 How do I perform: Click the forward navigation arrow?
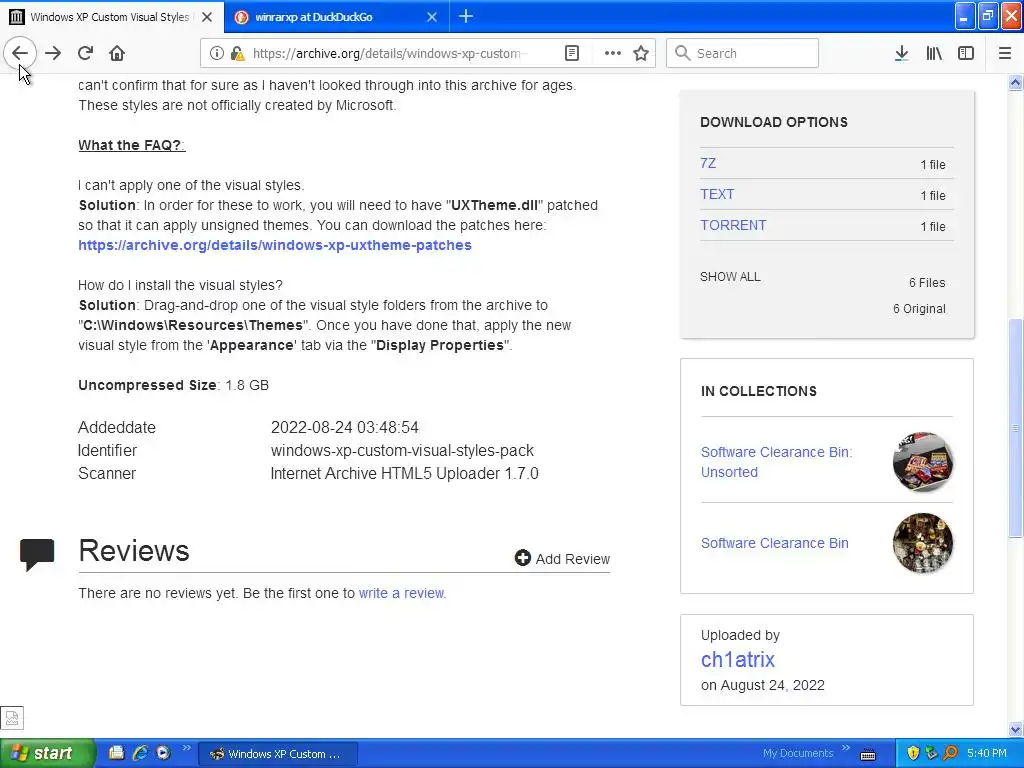[x=53, y=53]
